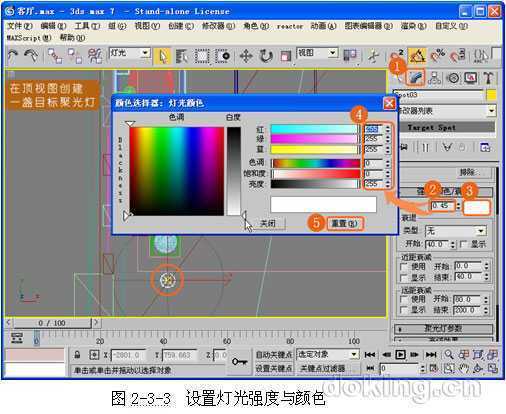
Task: Click the Undo arrow icon
Action: tap(13, 56)
